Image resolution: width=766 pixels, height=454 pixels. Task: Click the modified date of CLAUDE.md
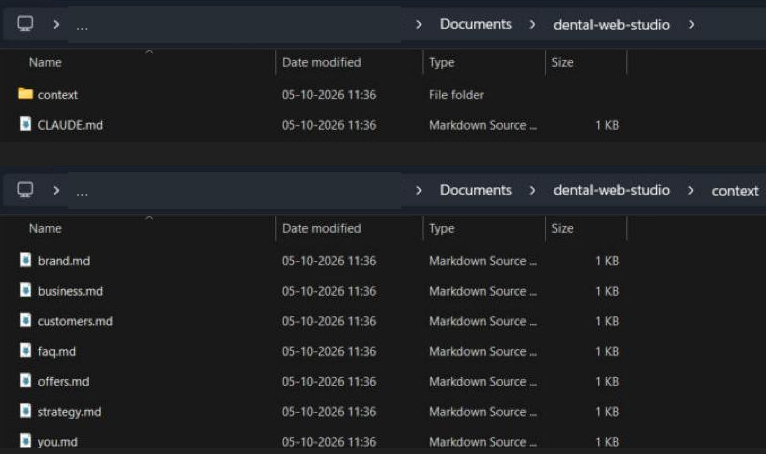(329, 125)
